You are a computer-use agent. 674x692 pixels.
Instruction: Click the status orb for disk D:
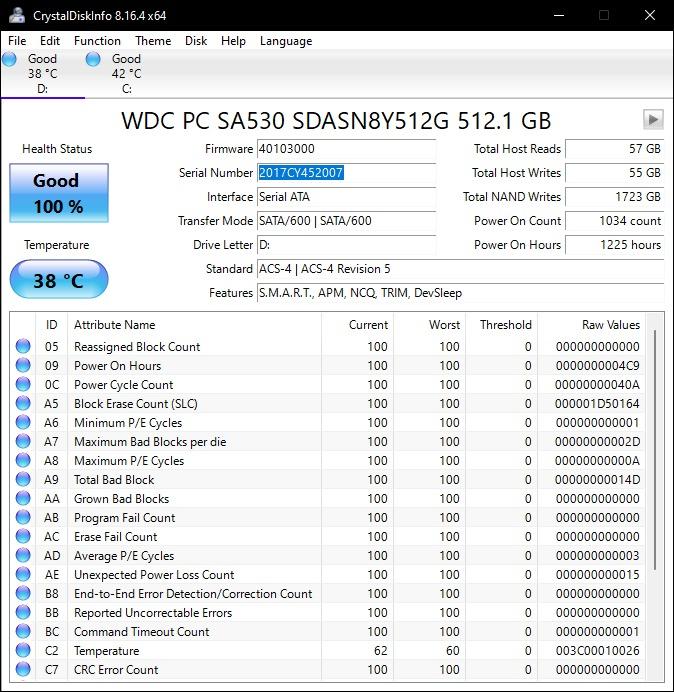coord(9,59)
